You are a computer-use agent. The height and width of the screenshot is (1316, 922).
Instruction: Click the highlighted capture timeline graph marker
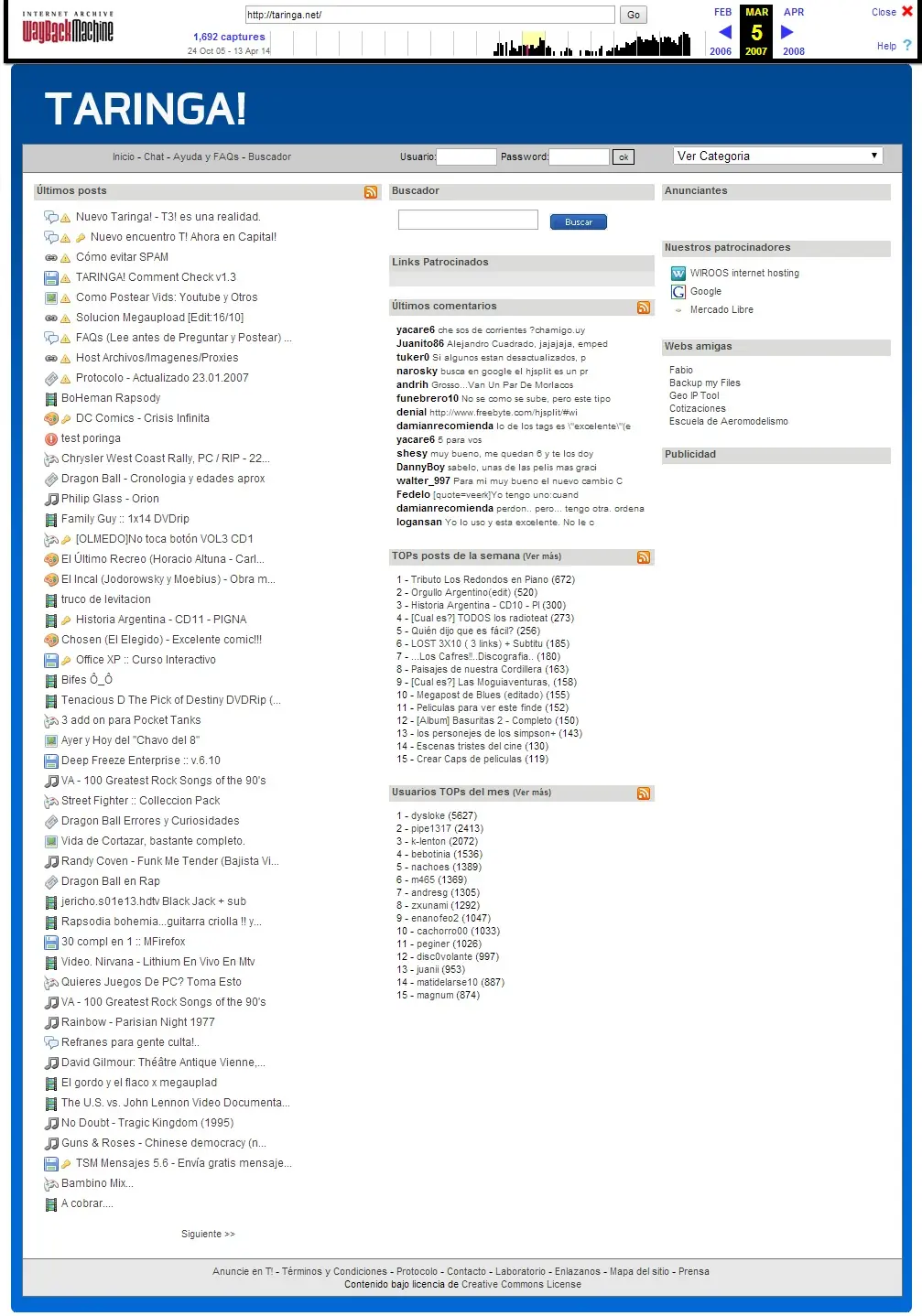click(533, 44)
